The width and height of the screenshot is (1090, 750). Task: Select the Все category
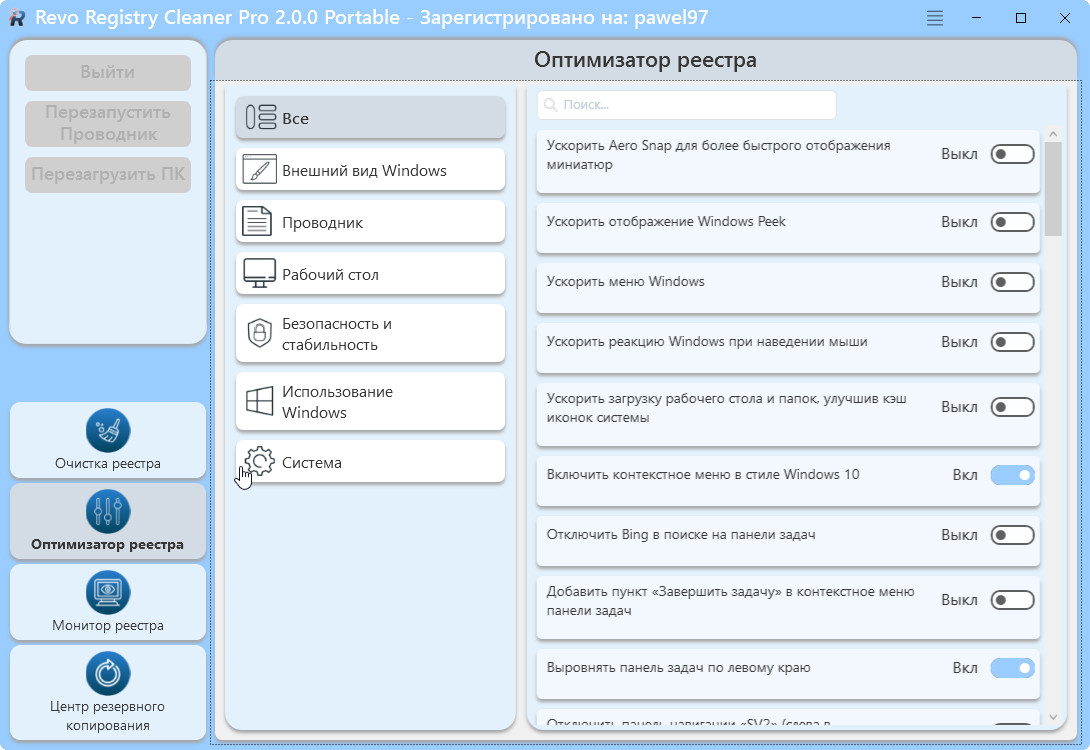[x=370, y=118]
